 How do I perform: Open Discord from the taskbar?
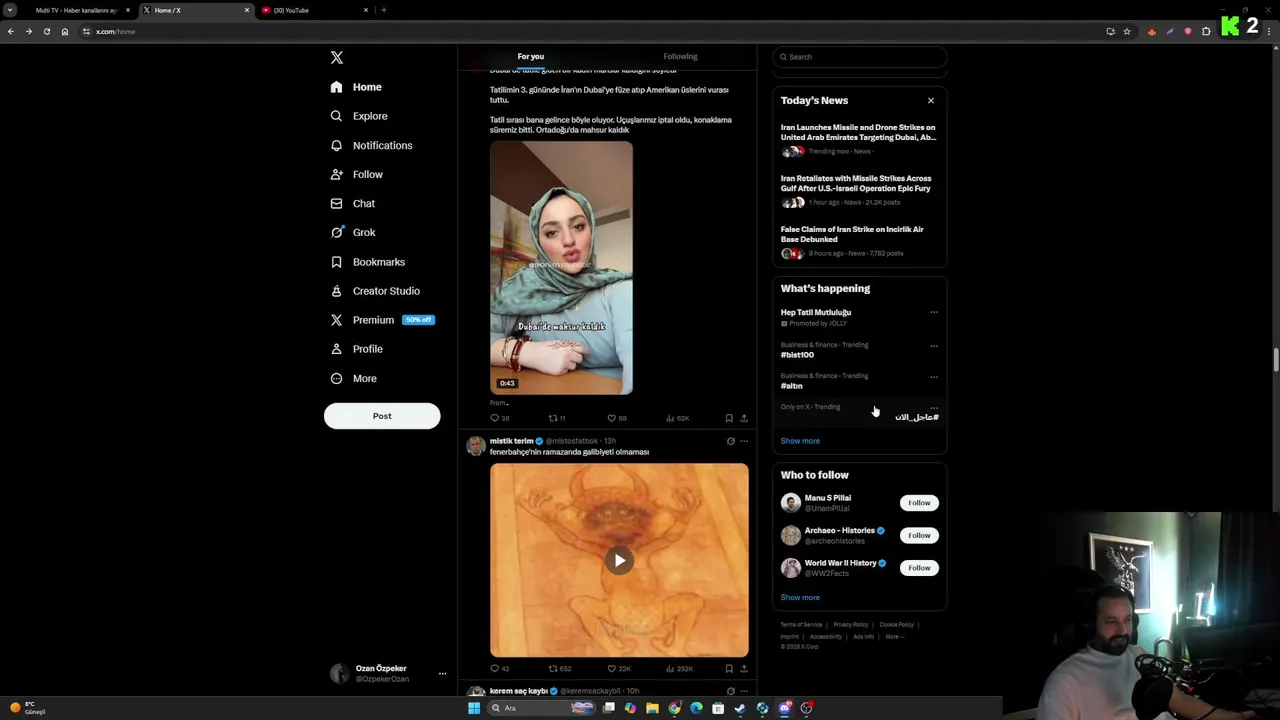coord(785,708)
